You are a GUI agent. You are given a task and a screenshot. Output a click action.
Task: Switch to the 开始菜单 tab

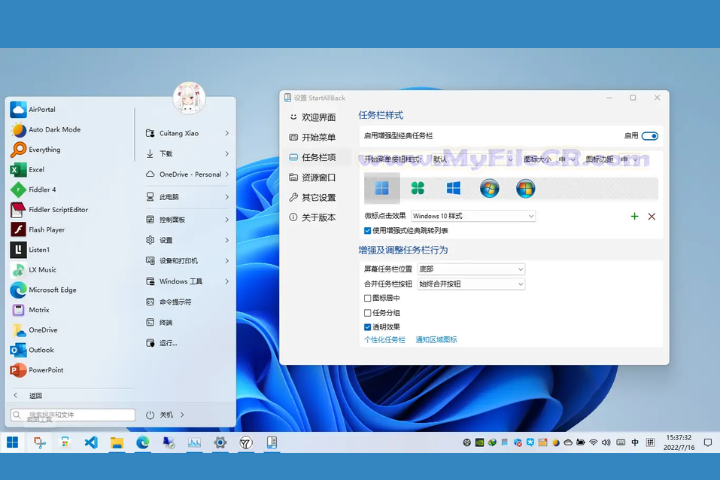click(x=313, y=137)
